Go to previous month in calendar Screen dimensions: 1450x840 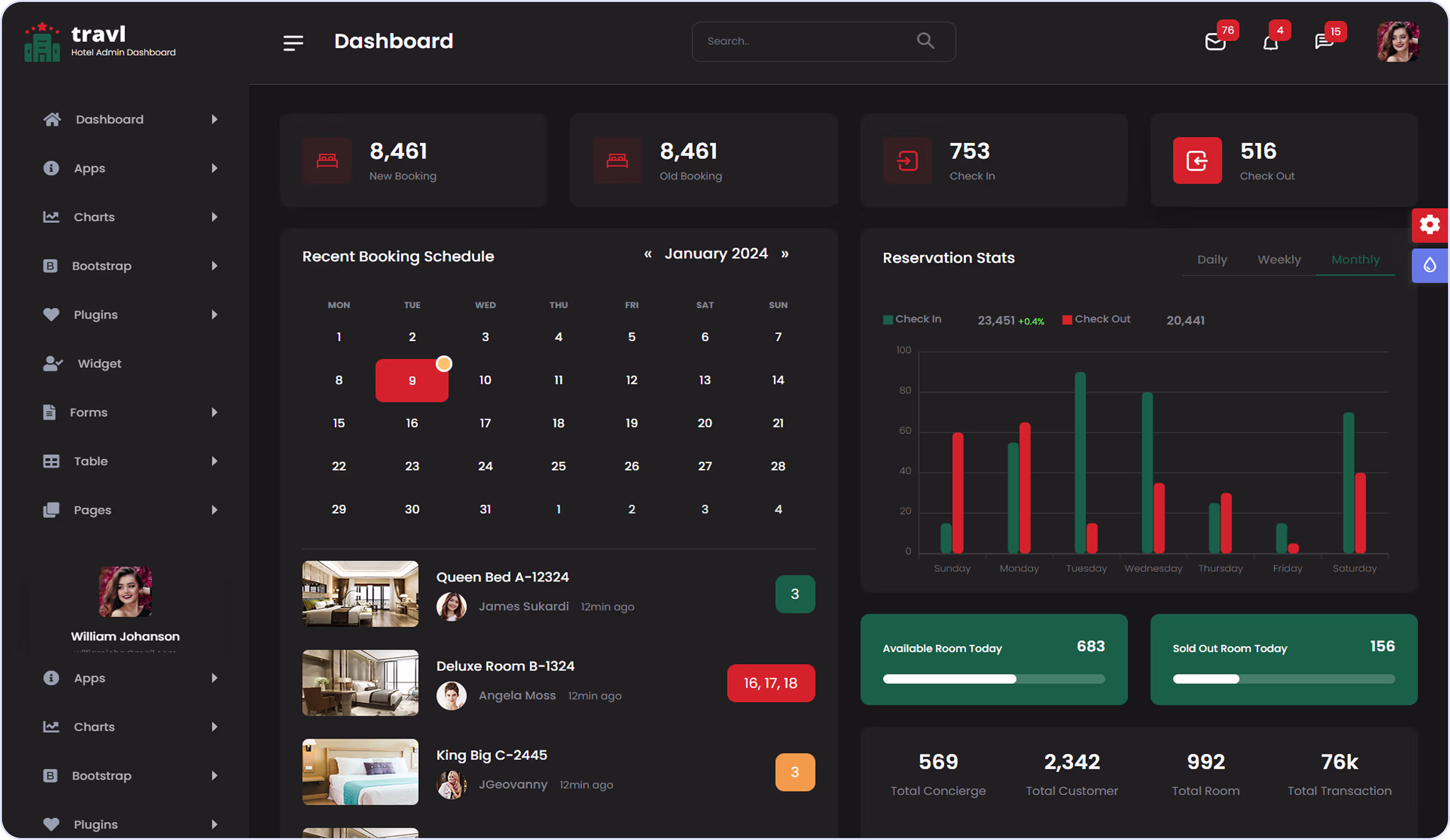(648, 254)
